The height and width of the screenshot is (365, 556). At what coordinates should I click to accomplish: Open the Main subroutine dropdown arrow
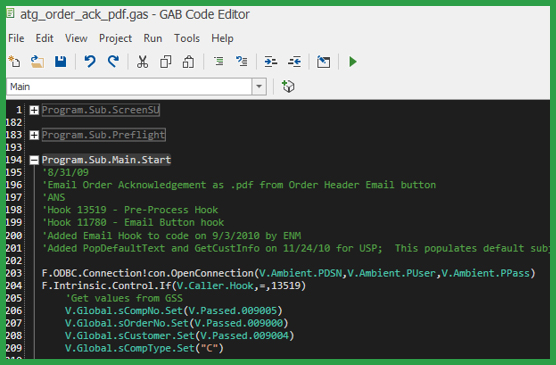(259, 87)
